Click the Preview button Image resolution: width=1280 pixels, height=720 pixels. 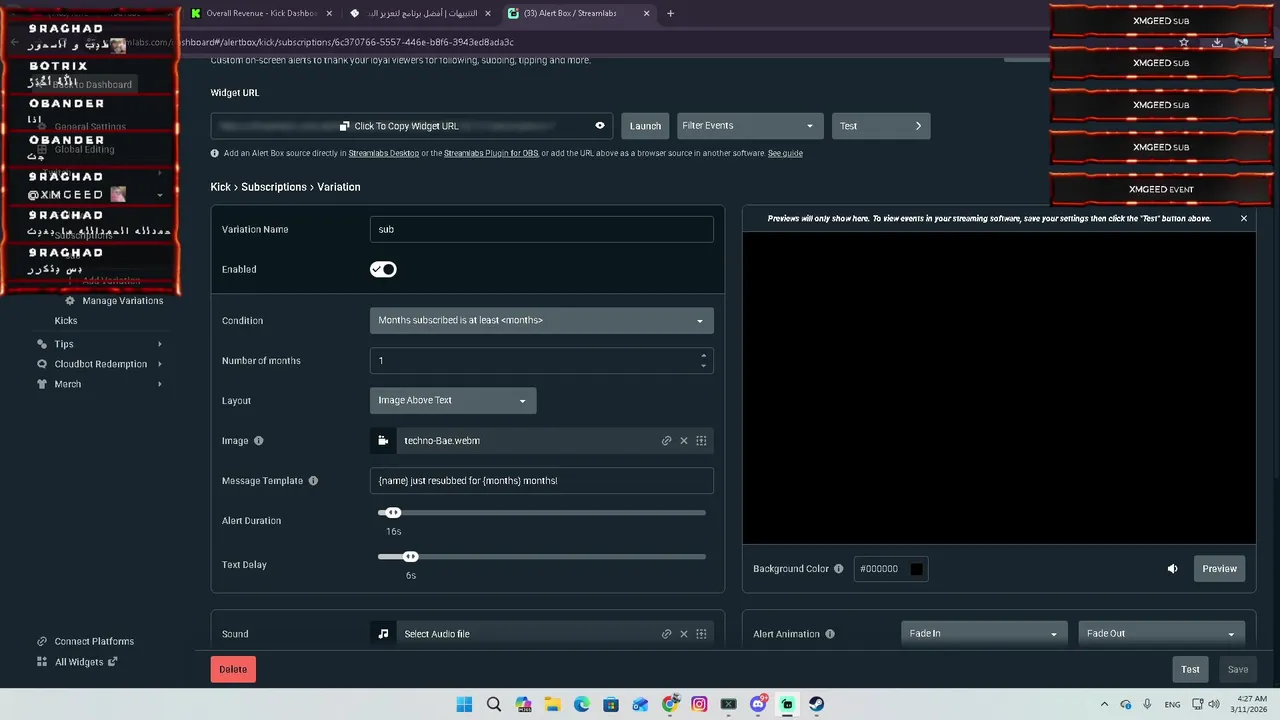pyautogui.click(x=1219, y=569)
